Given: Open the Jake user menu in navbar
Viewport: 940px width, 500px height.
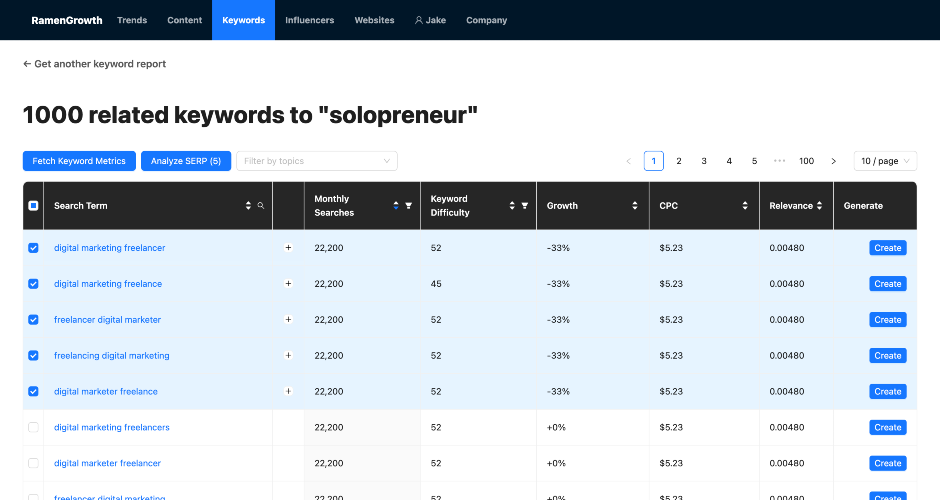Looking at the screenshot, I should click(x=430, y=20).
